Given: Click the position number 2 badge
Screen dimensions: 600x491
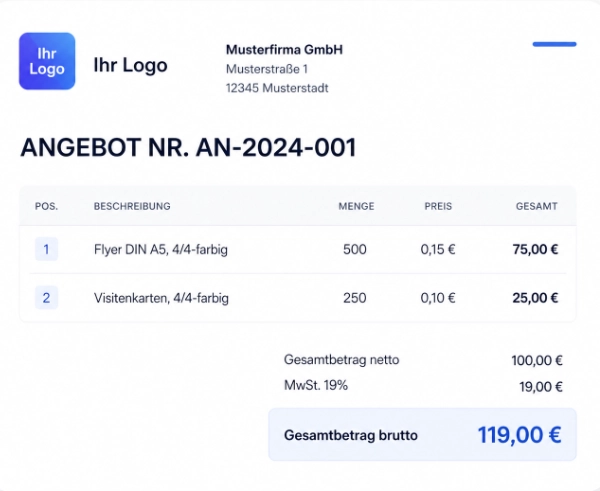Looking at the screenshot, I should [x=46, y=297].
